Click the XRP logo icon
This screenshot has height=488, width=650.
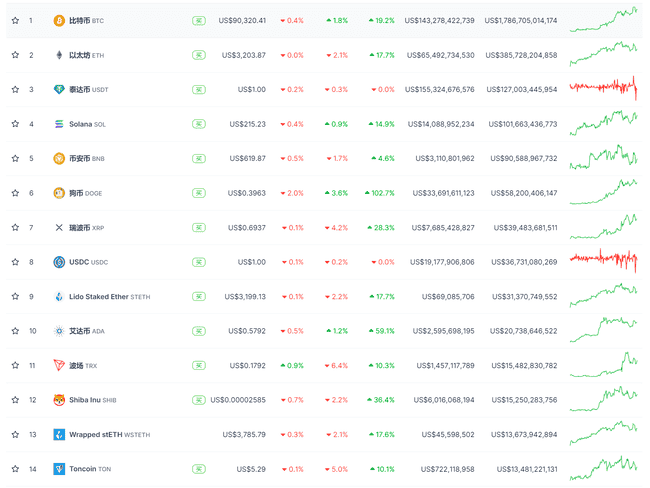59,227
